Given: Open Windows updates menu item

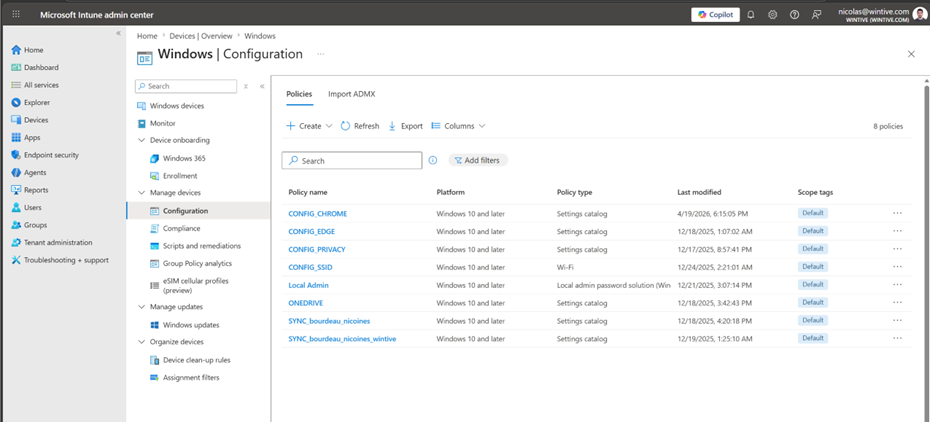Looking at the screenshot, I should tap(184, 325).
